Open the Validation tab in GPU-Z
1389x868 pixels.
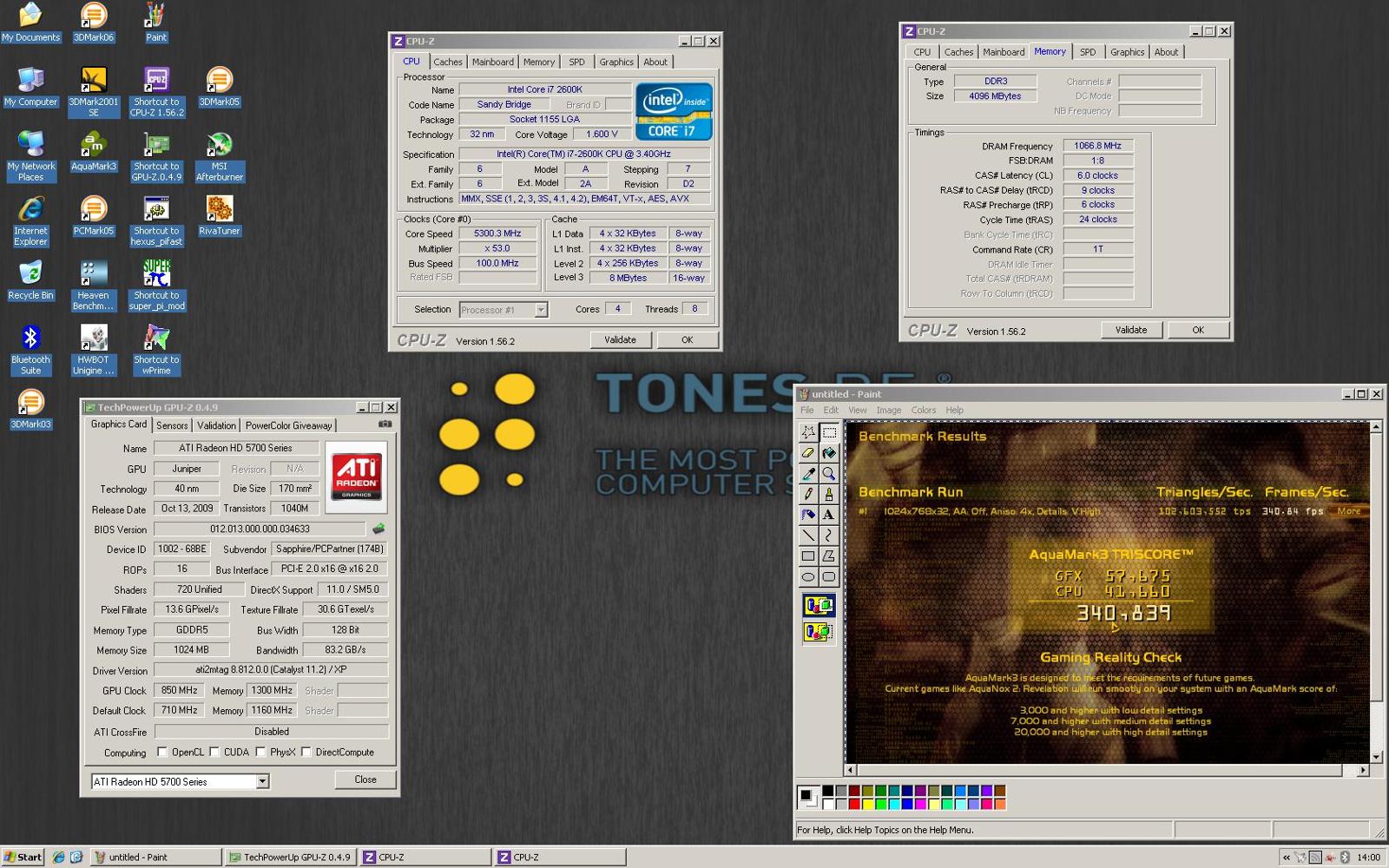point(216,425)
